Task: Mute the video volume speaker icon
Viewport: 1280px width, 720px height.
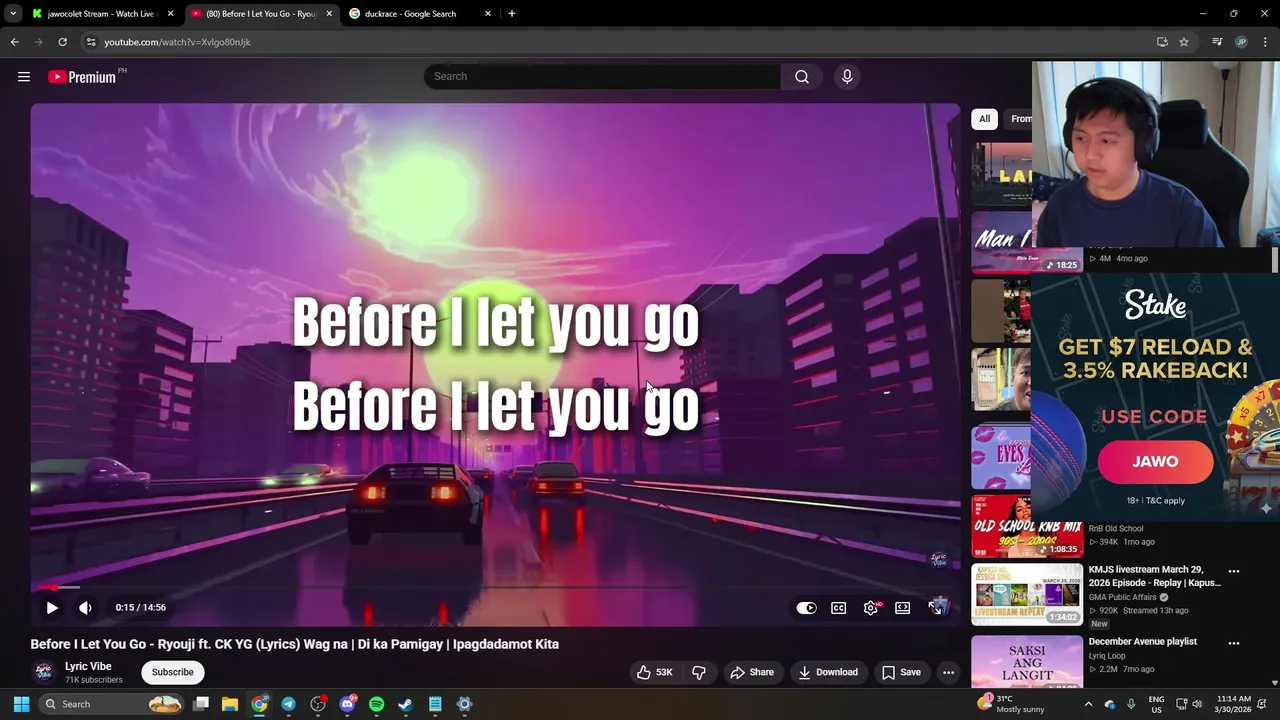Action: coord(86,607)
